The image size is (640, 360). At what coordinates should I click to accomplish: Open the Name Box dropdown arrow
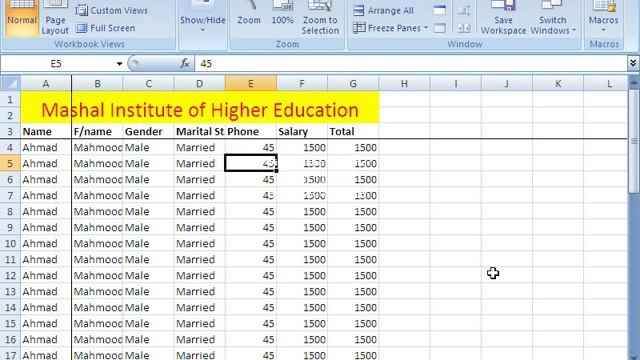119,64
